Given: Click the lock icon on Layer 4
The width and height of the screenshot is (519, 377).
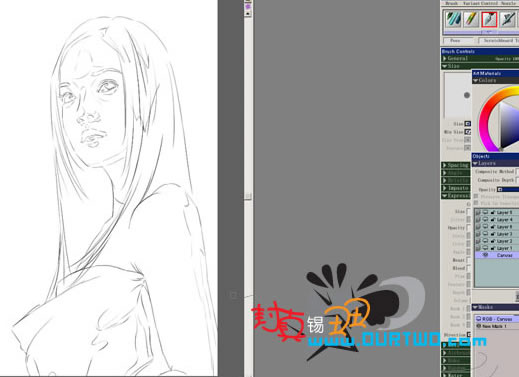Looking at the screenshot, I should point(493,220).
